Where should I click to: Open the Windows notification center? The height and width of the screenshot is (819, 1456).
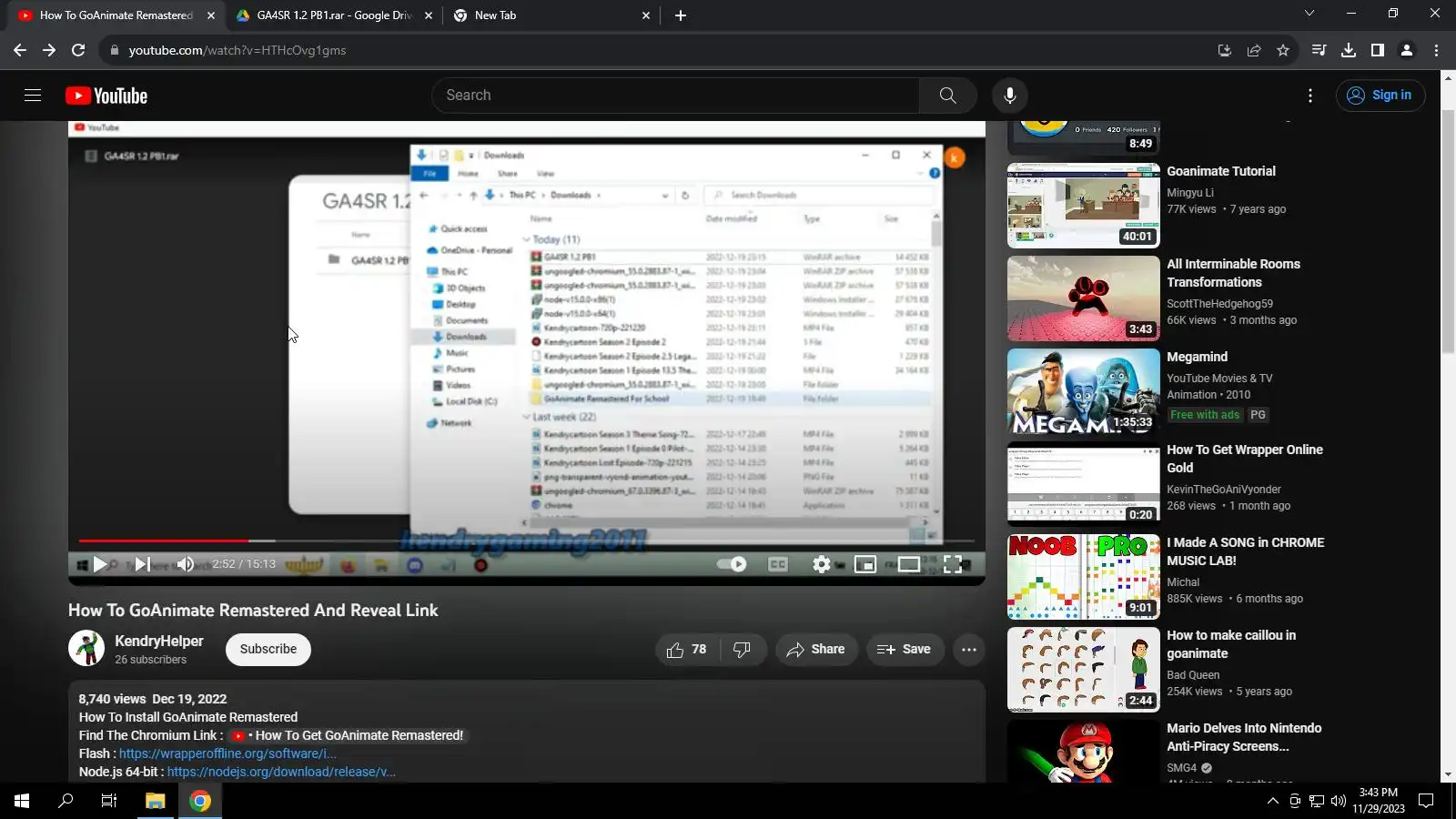pos(1426,801)
